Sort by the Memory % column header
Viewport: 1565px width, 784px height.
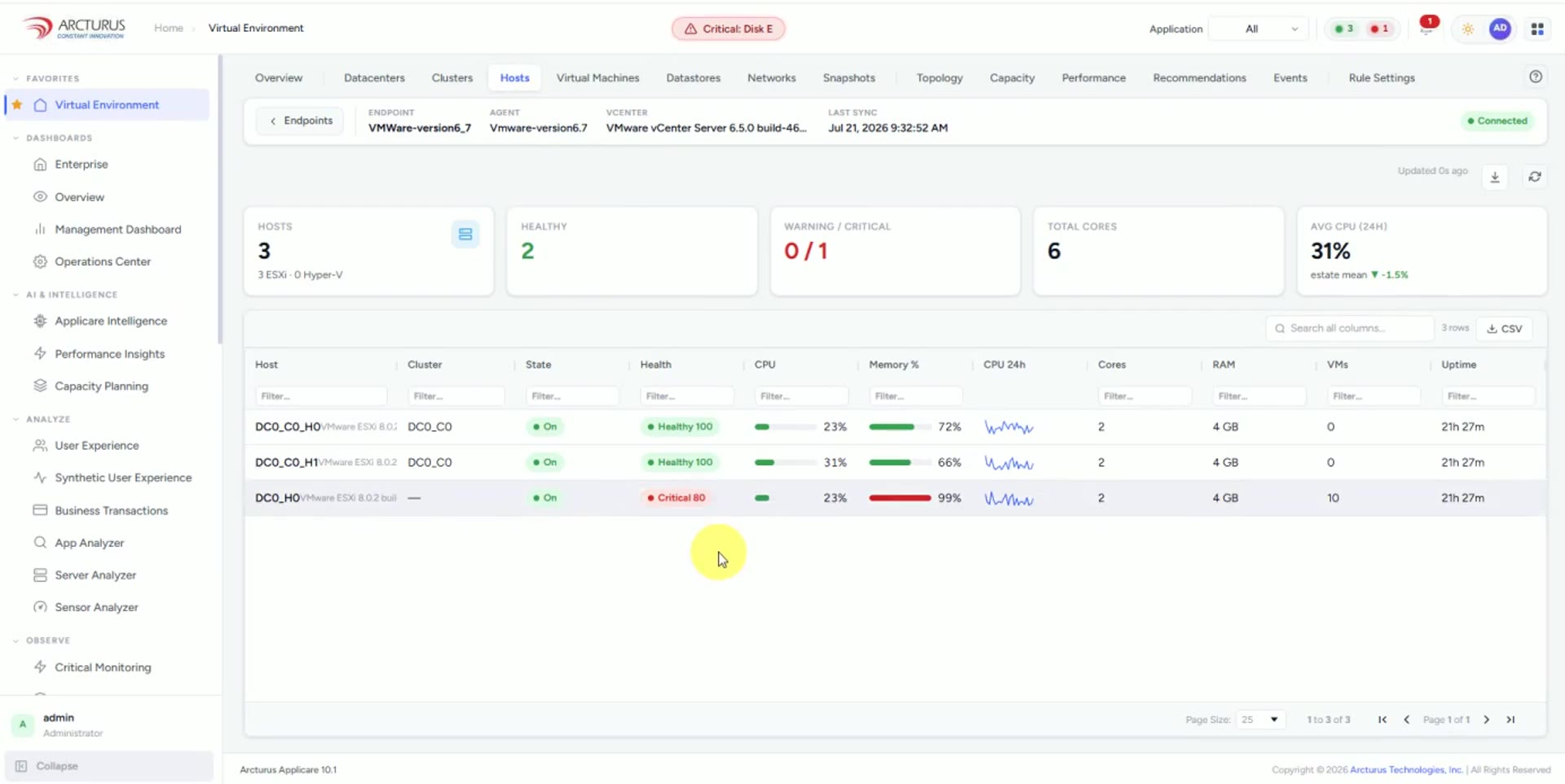click(x=894, y=364)
